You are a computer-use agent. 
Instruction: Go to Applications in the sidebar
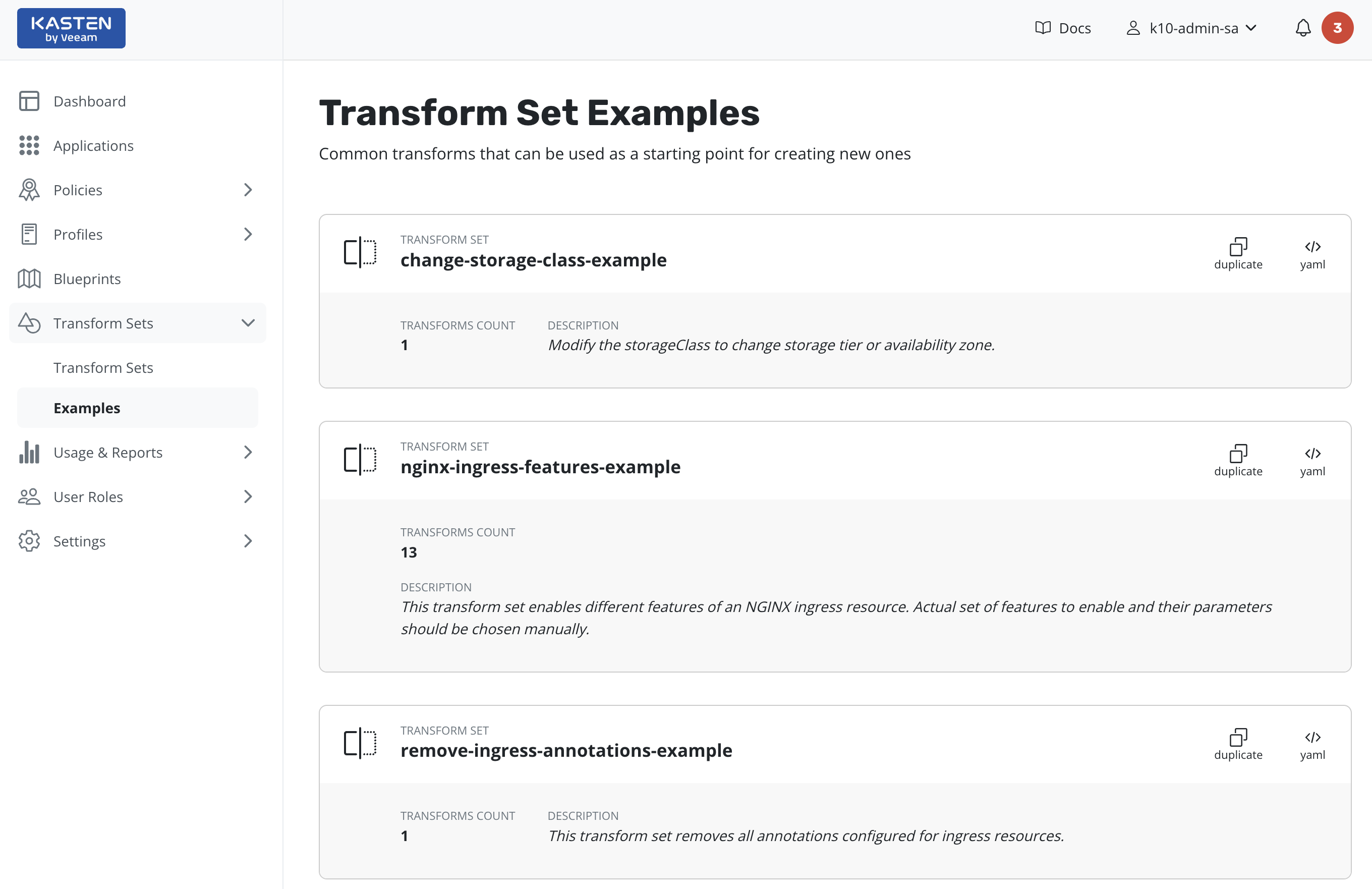coord(93,146)
